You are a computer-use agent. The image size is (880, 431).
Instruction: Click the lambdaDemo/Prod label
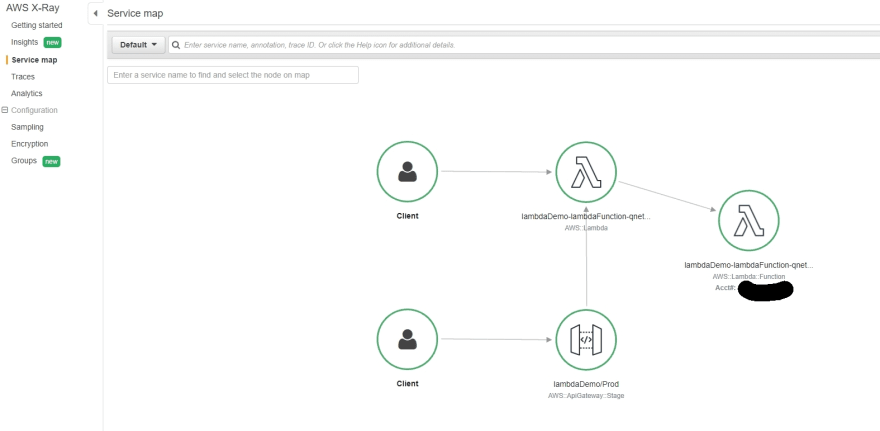[586, 384]
